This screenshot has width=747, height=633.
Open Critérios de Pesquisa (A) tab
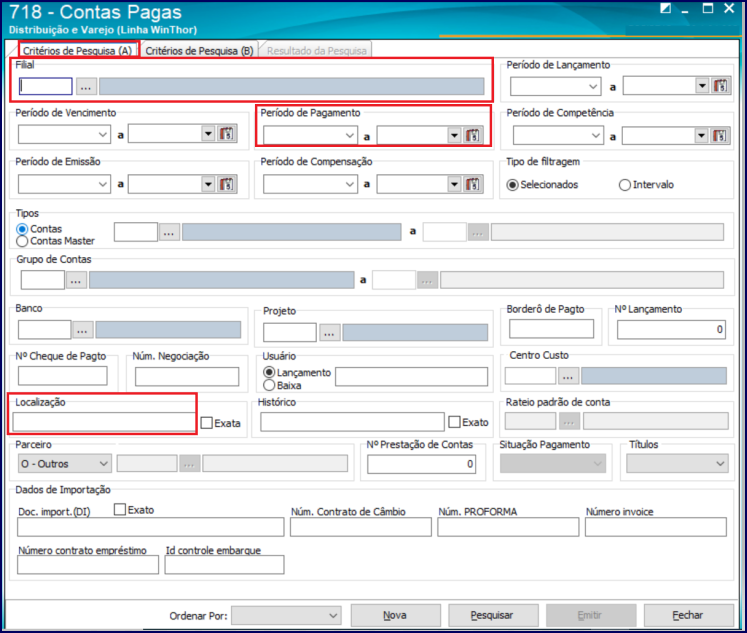(77, 50)
